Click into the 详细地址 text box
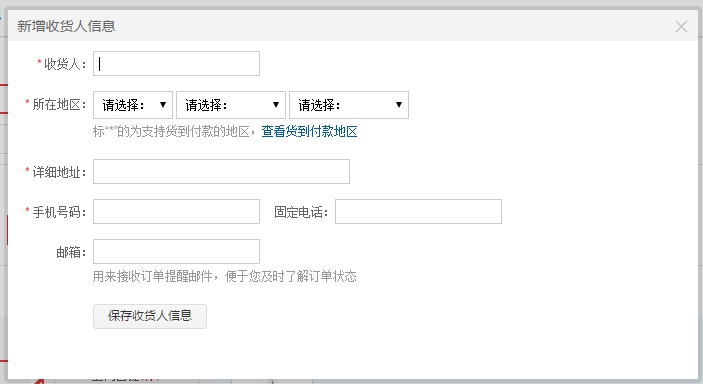 221,171
